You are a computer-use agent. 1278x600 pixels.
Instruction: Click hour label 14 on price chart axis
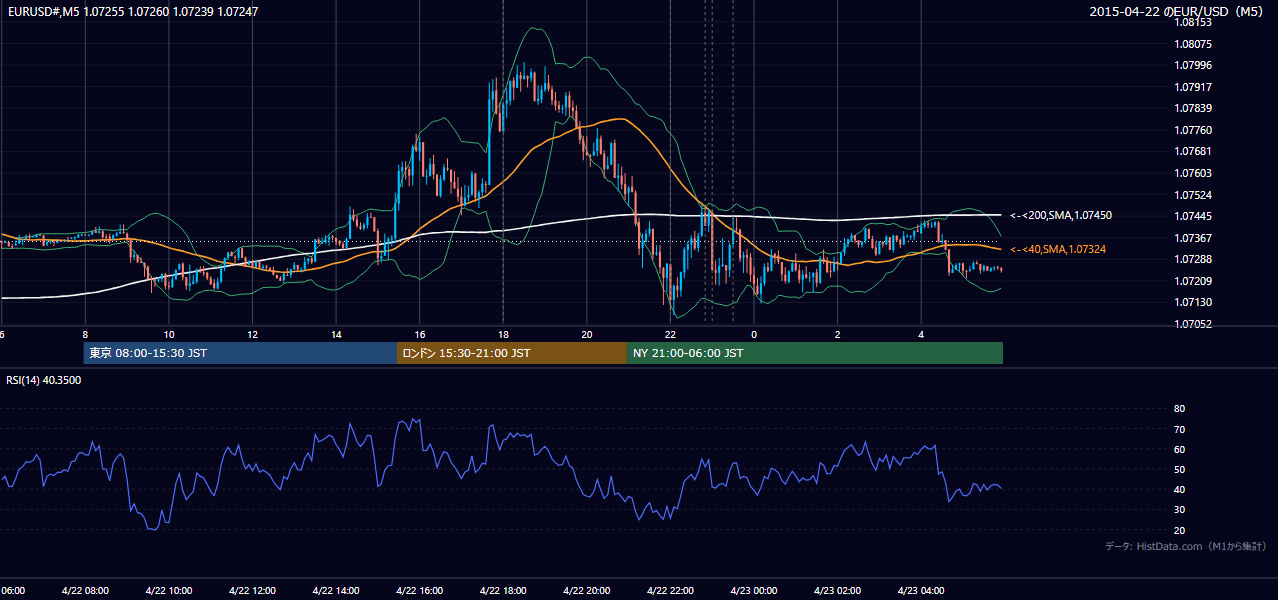coord(336,335)
